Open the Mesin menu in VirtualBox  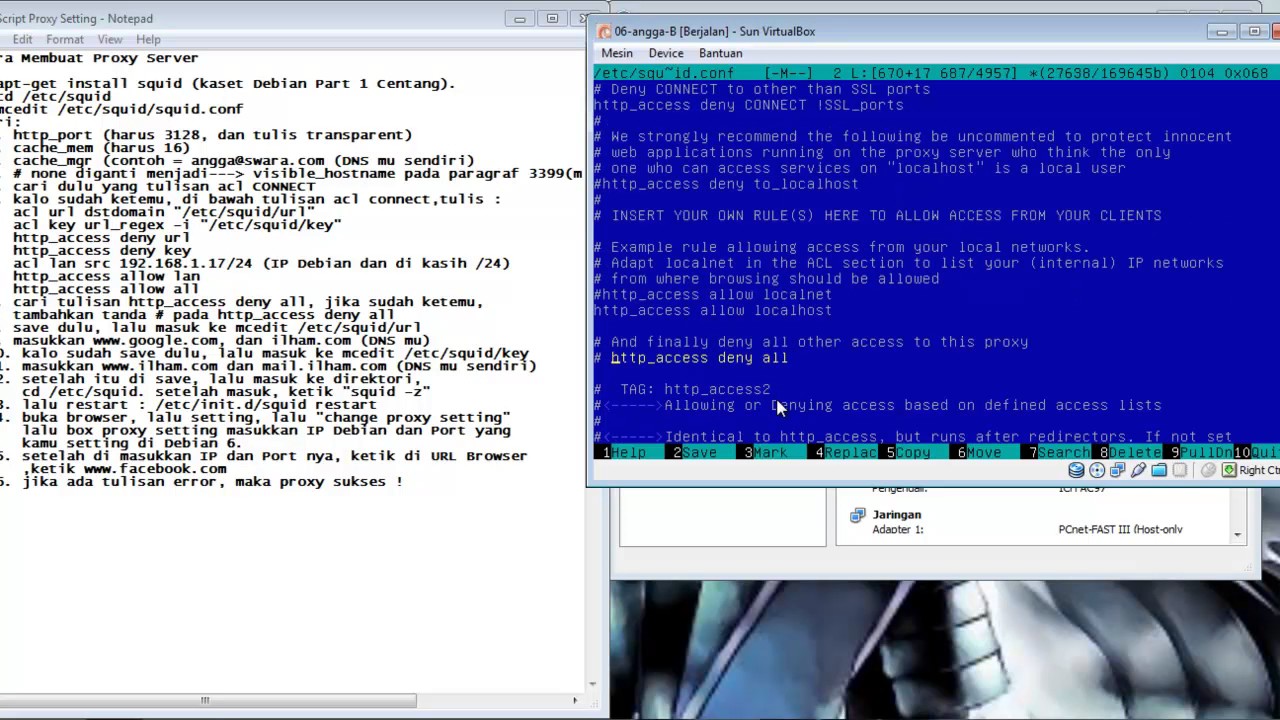tap(617, 53)
